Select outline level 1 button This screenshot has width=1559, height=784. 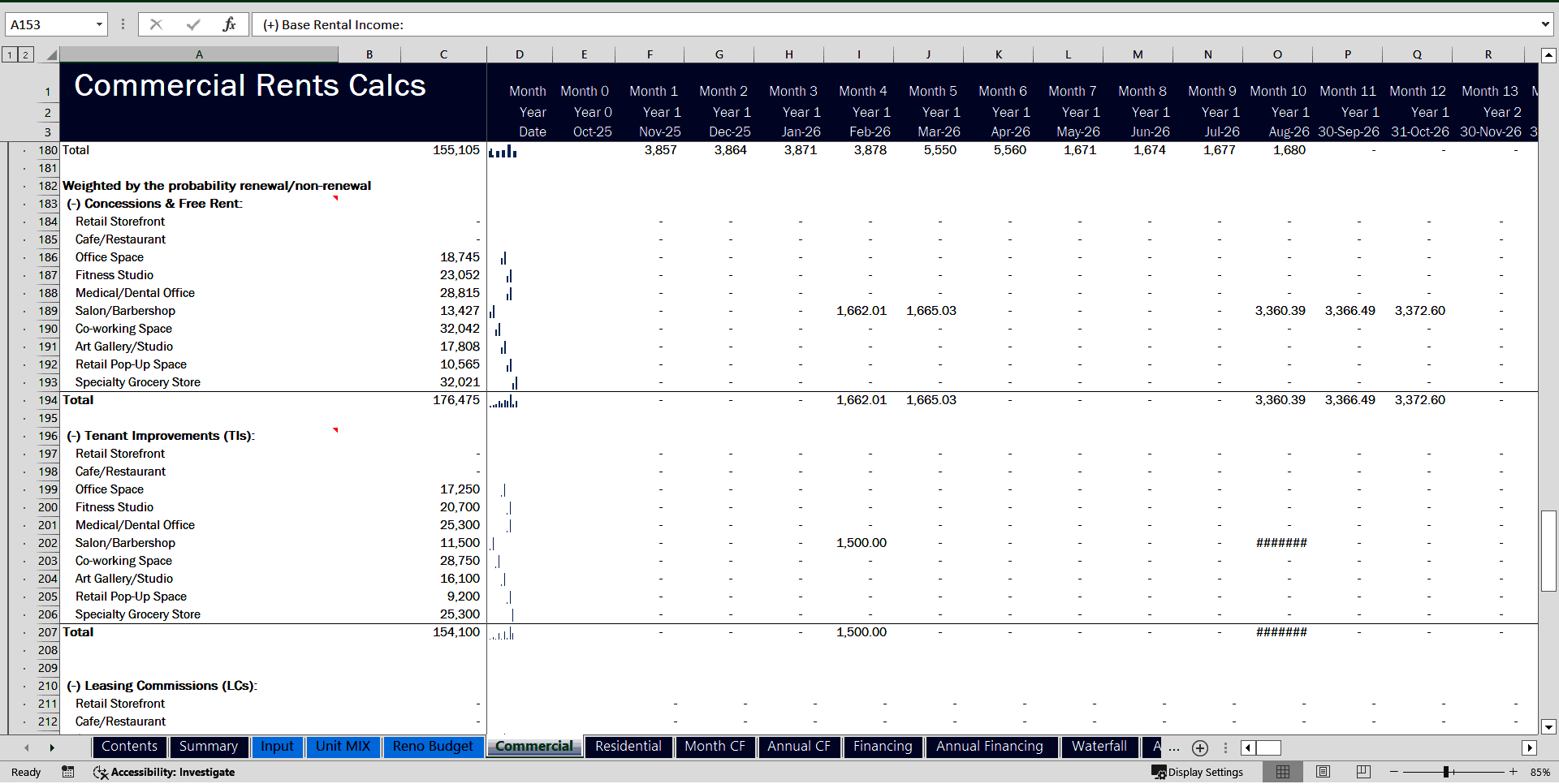[10, 54]
